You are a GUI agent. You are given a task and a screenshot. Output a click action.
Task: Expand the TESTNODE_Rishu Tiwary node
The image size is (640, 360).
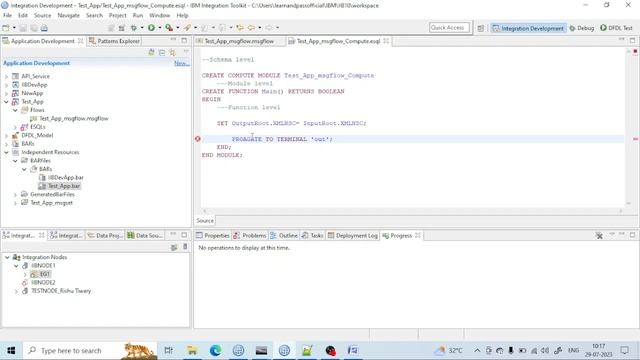tap(16, 291)
